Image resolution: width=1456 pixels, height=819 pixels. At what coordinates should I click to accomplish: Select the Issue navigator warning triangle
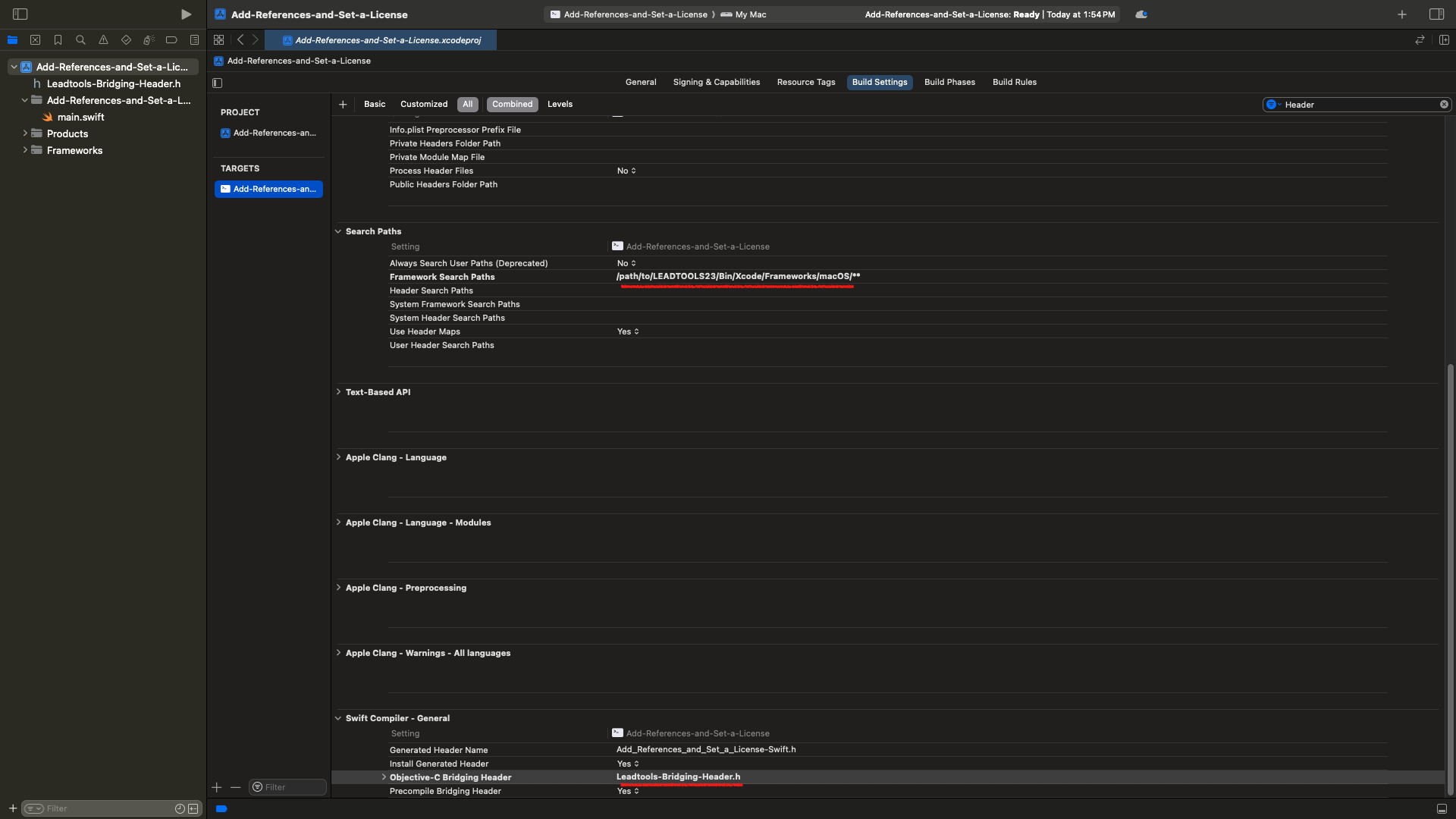pyautogui.click(x=103, y=39)
